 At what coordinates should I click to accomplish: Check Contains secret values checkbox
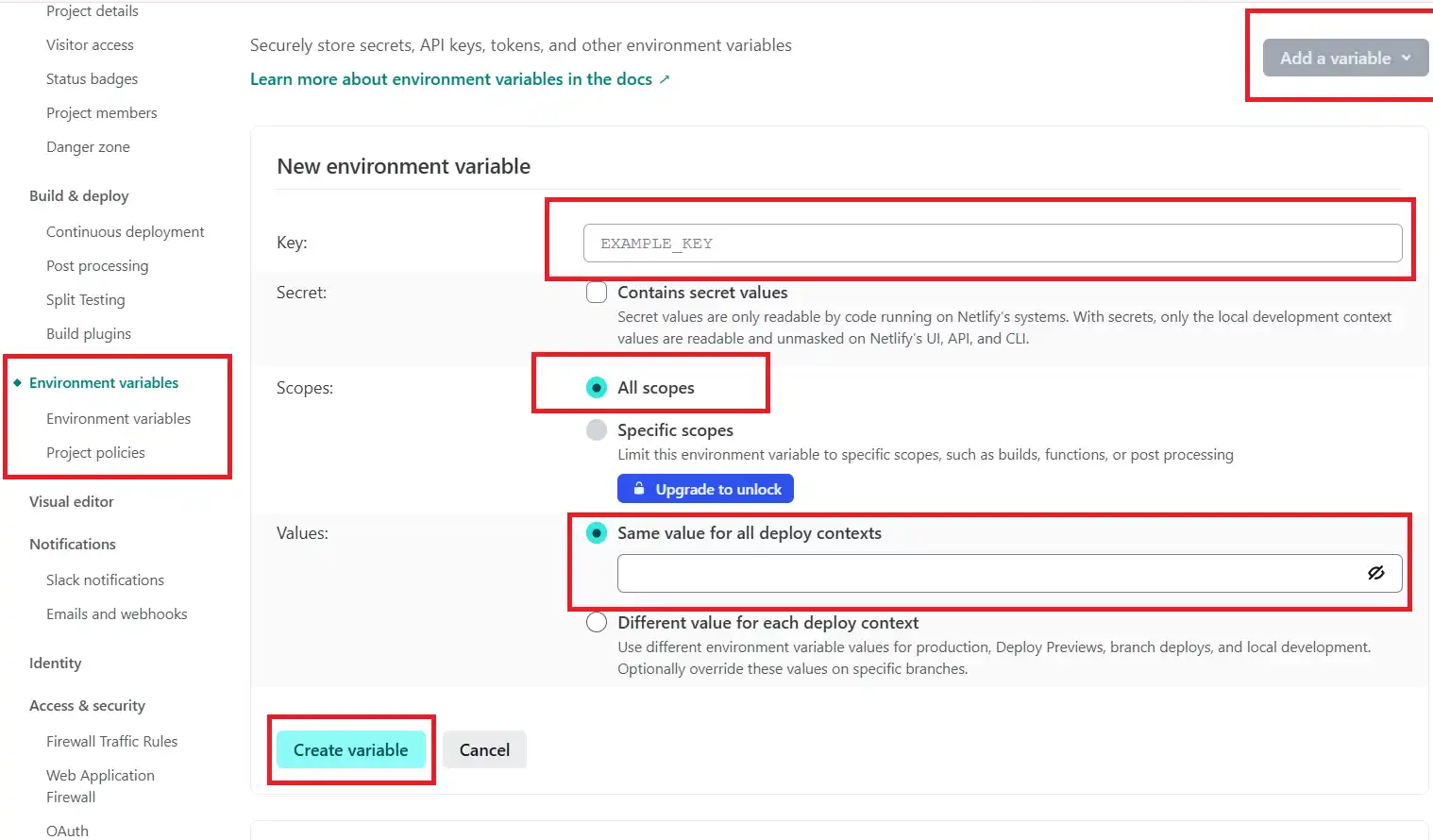[597, 293]
